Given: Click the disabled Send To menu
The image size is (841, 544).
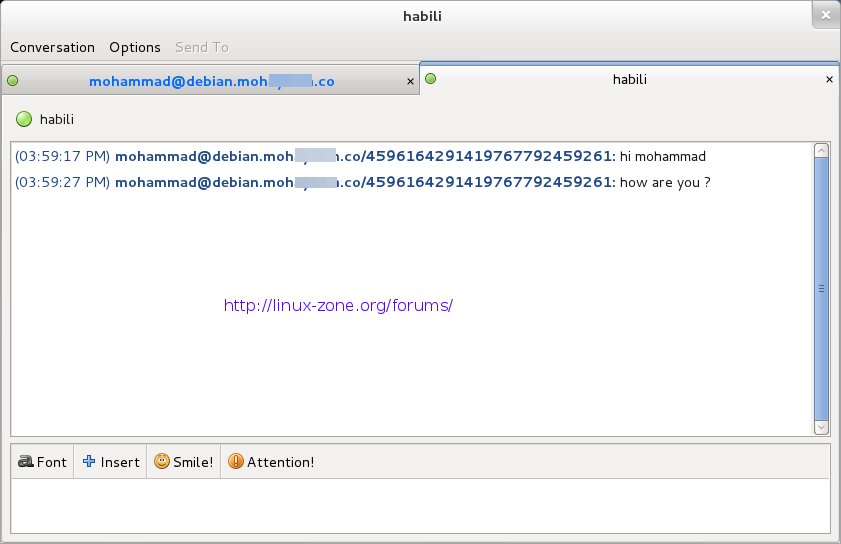Looking at the screenshot, I should click(x=202, y=47).
